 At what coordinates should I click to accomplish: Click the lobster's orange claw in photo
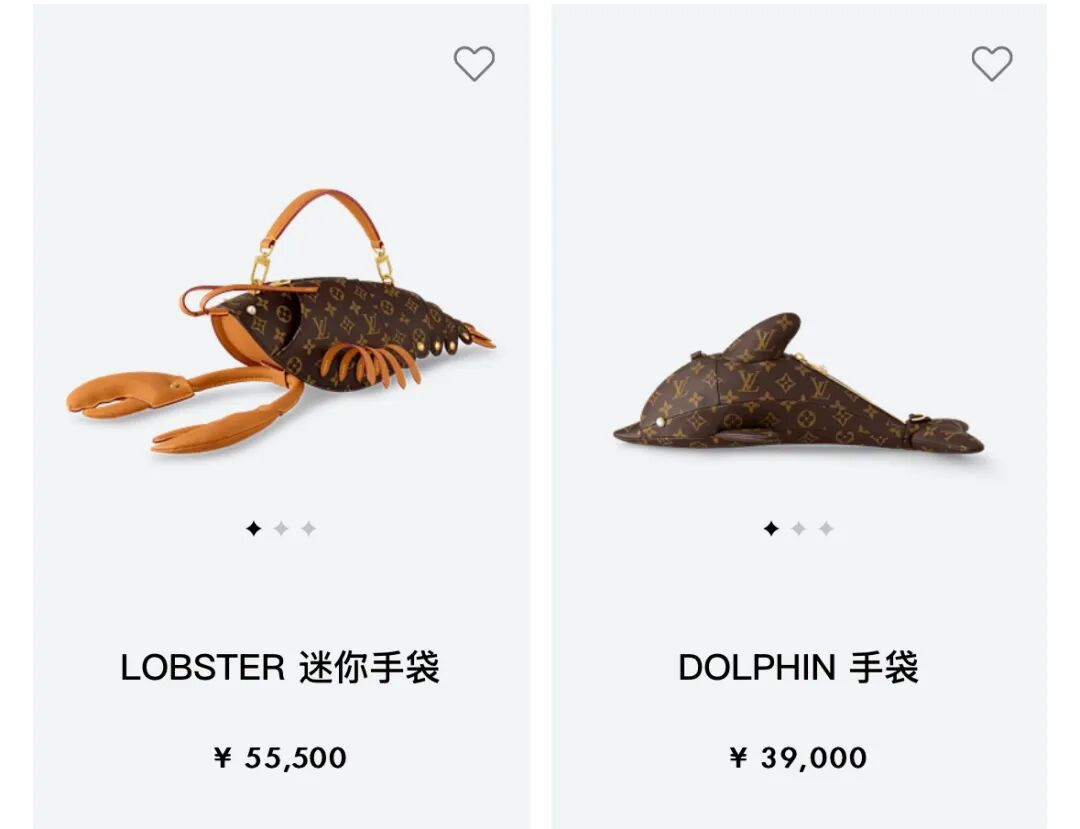pyautogui.click(x=127, y=394)
